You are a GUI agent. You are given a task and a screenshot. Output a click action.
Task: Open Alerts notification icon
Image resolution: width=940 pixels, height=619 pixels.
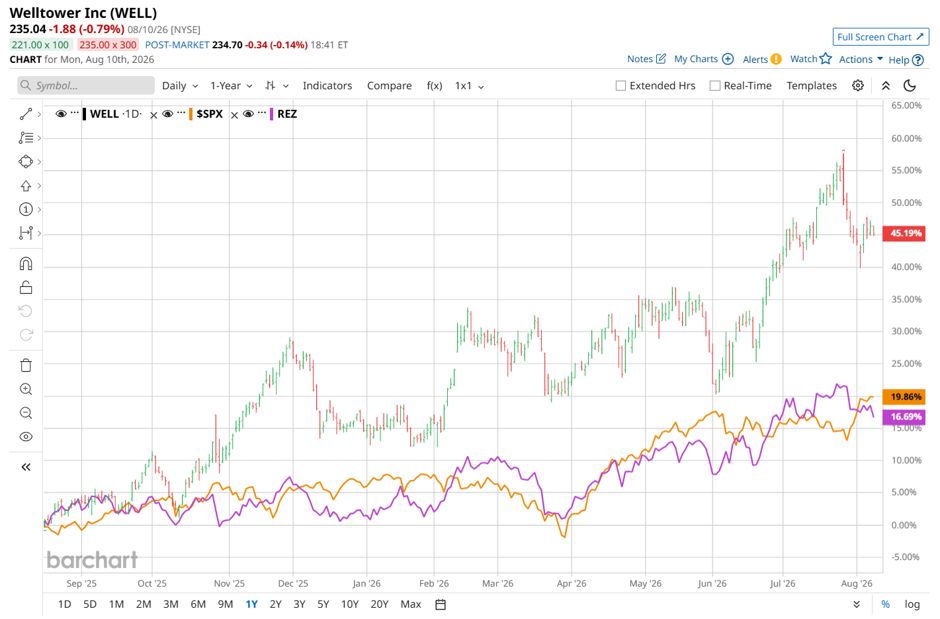[776, 59]
